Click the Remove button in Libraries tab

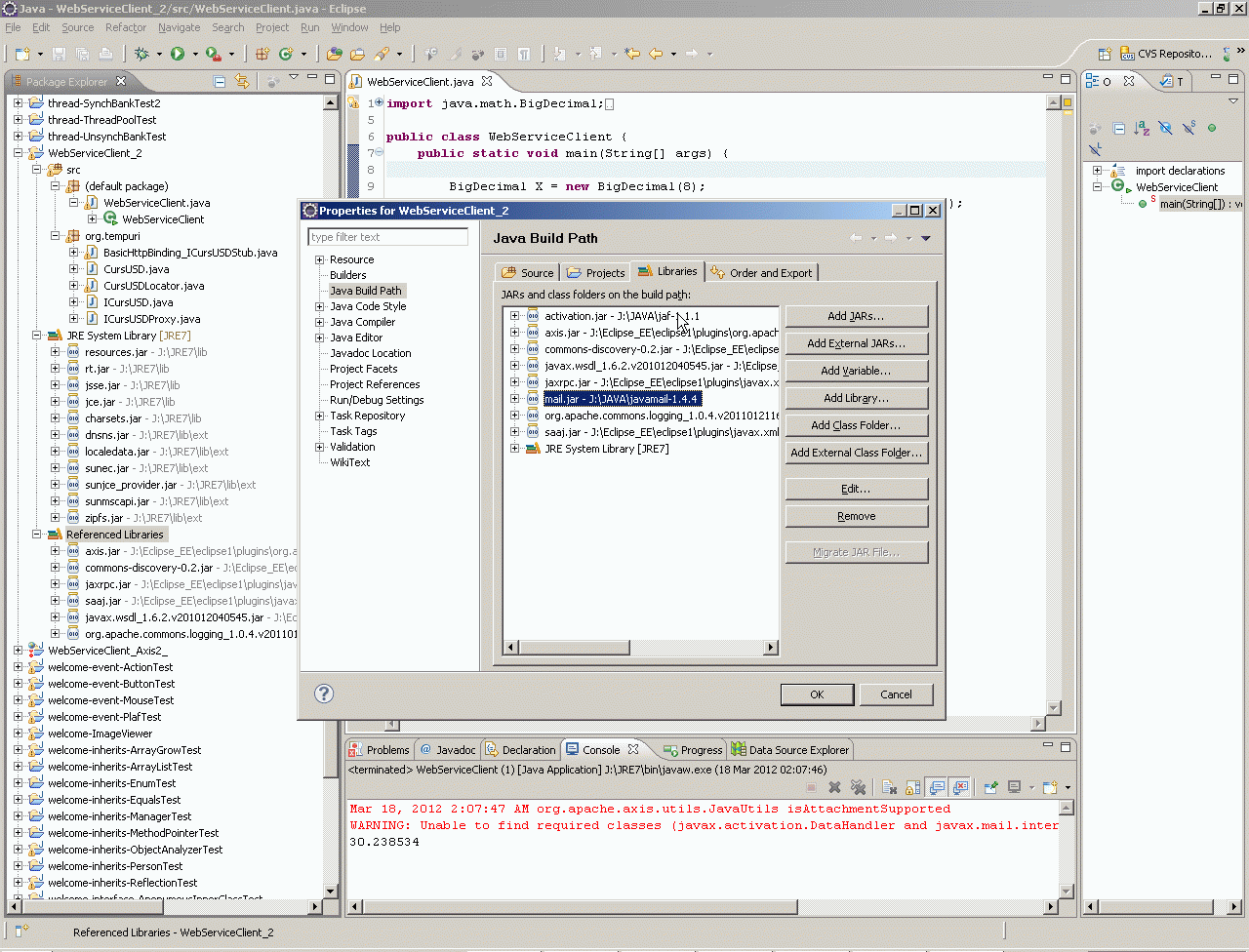(x=856, y=516)
